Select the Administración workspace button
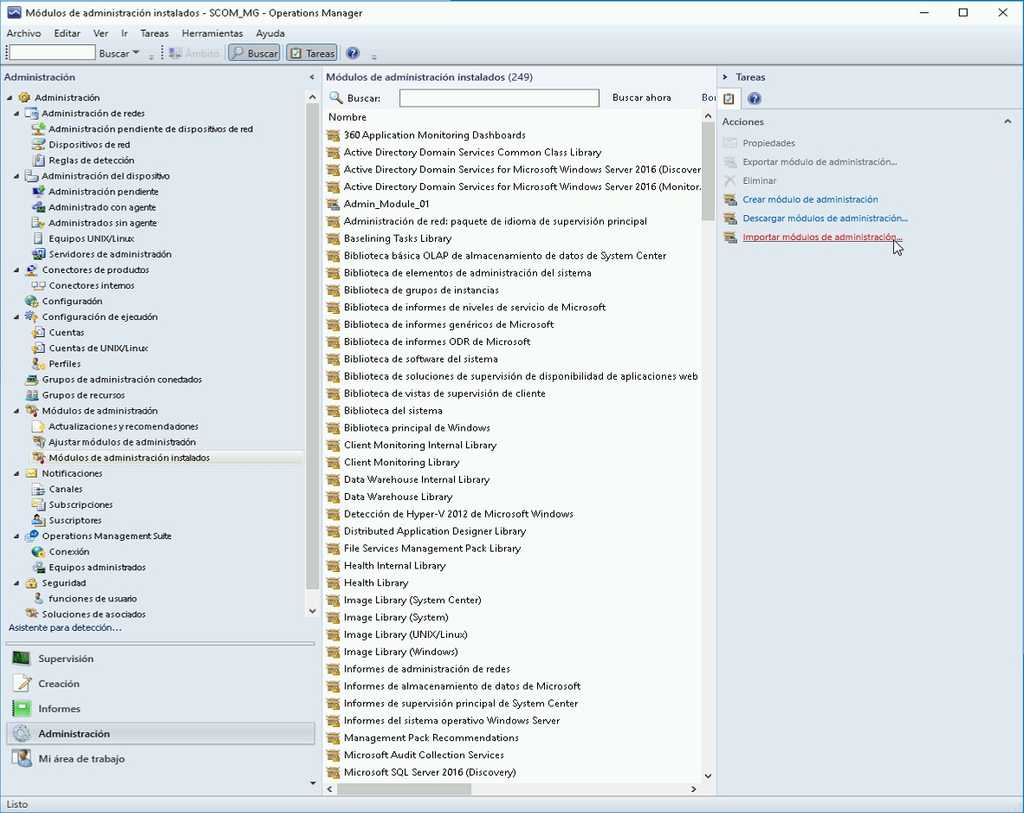This screenshot has width=1024, height=813. point(161,734)
